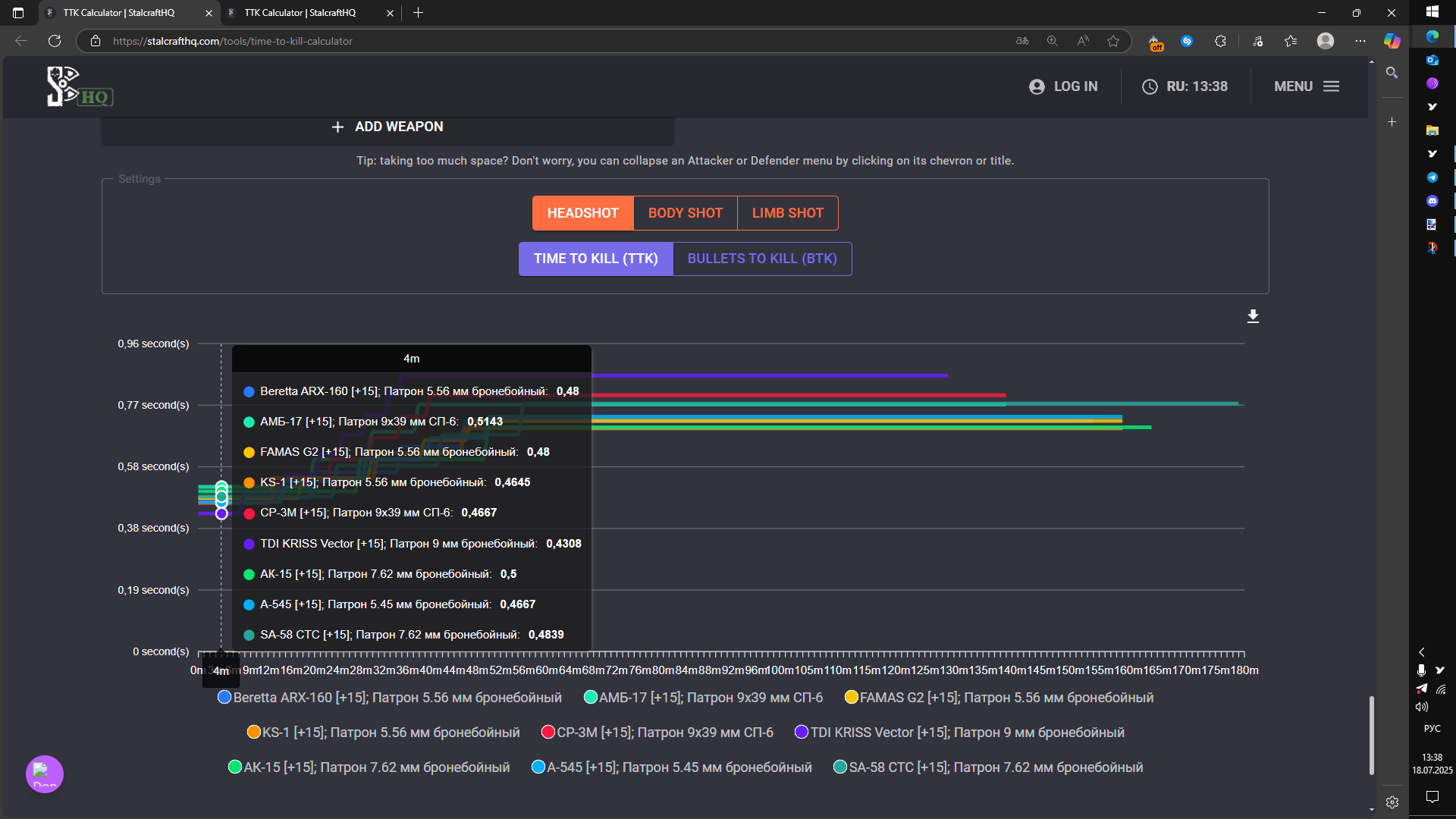Select BODY SHOT hit zone

pos(686,213)
